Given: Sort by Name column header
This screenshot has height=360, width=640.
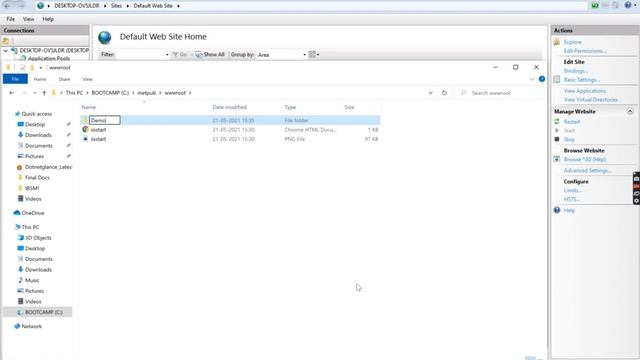Looking at the screenshot, I should pyautogui.click(x=89, y=107).
